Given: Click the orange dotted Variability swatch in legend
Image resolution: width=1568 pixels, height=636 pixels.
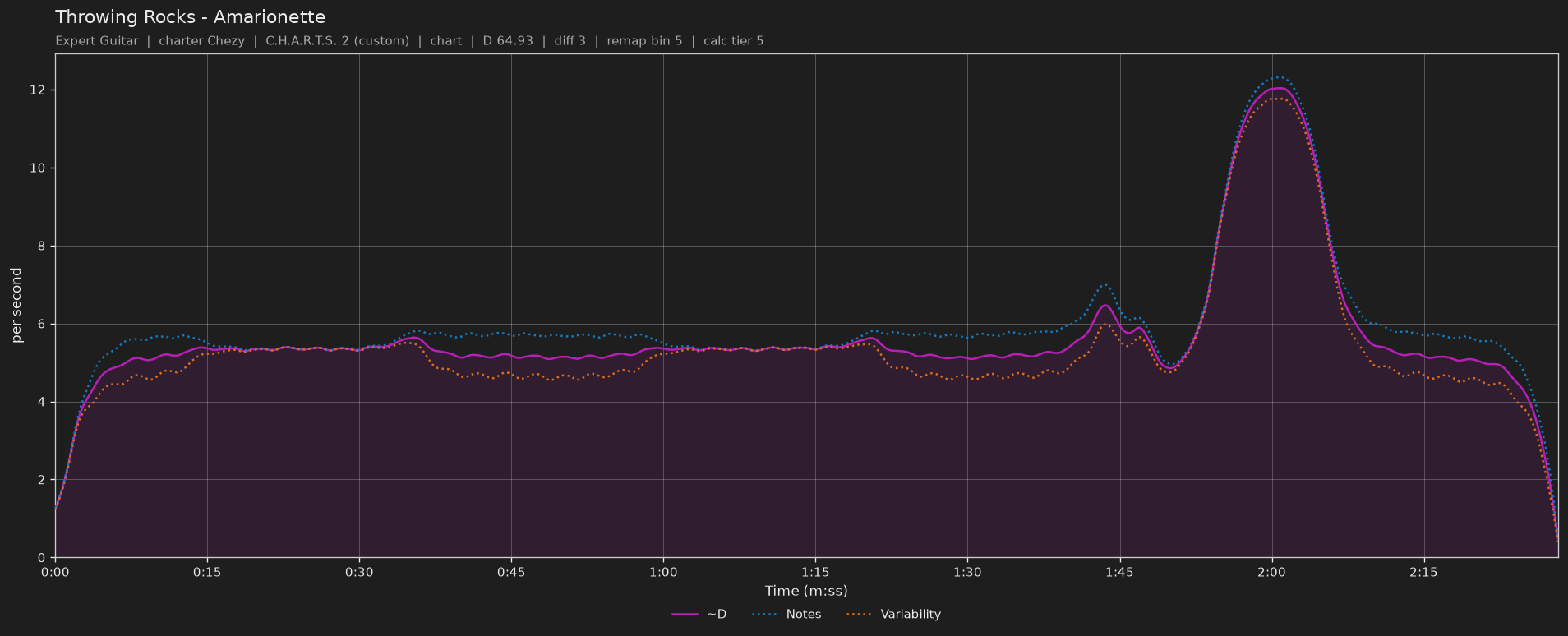Looking at the screenshot, I should pyautogui.click(x=860, y=615).
